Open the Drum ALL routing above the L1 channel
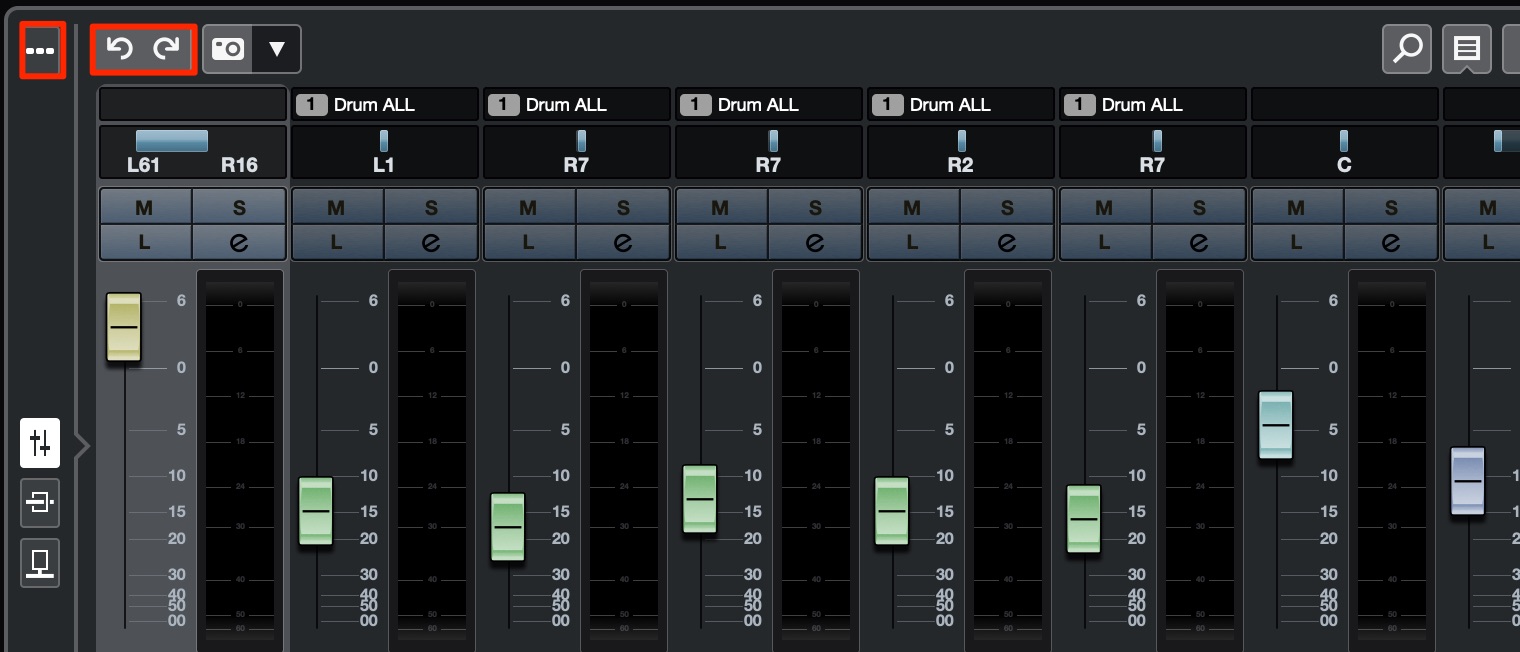This screenshot has width=1520, height=652. pyautogui.click(x=384, y=104)
